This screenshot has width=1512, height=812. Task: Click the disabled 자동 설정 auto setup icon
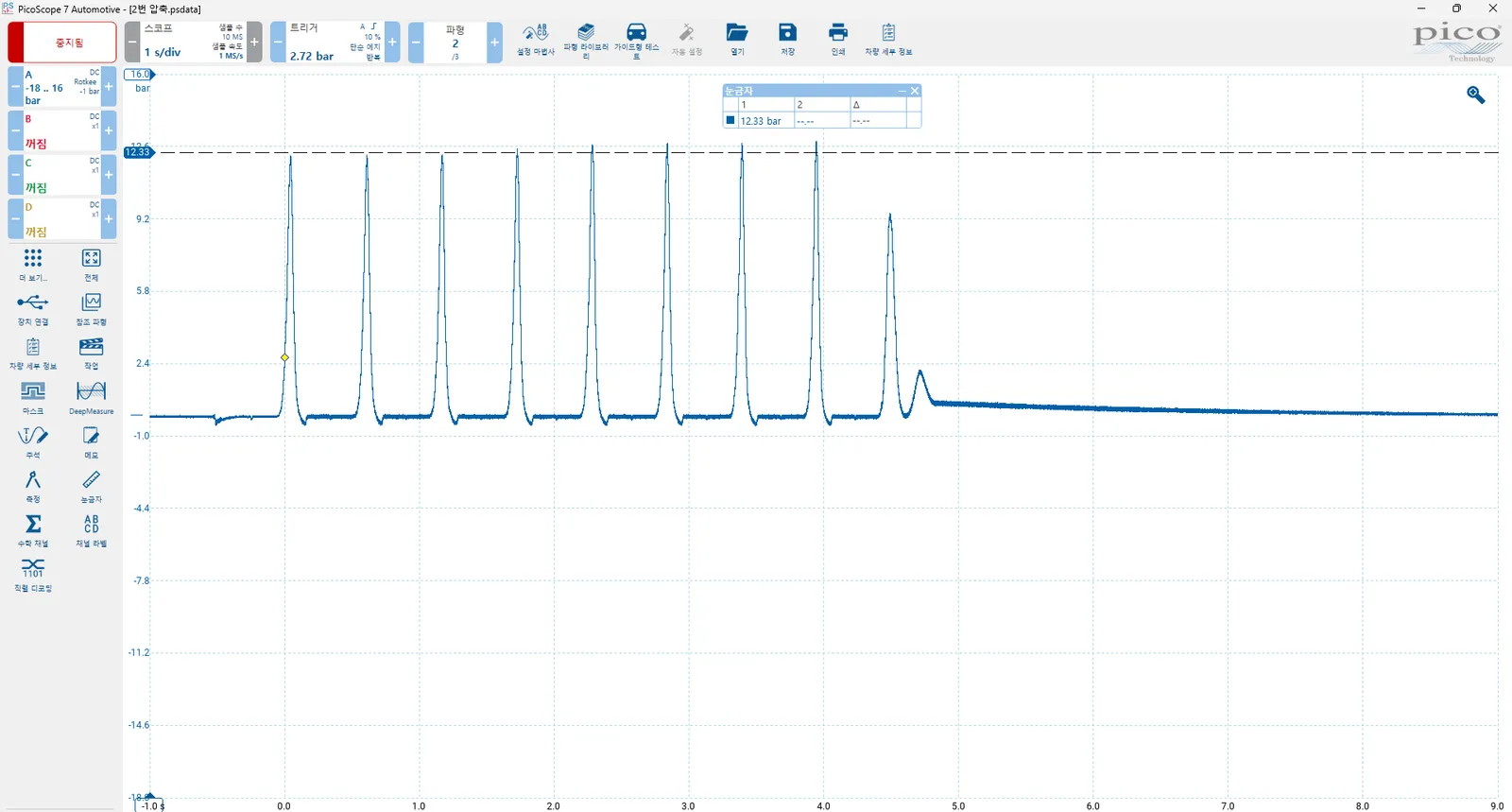coord(687,40)
